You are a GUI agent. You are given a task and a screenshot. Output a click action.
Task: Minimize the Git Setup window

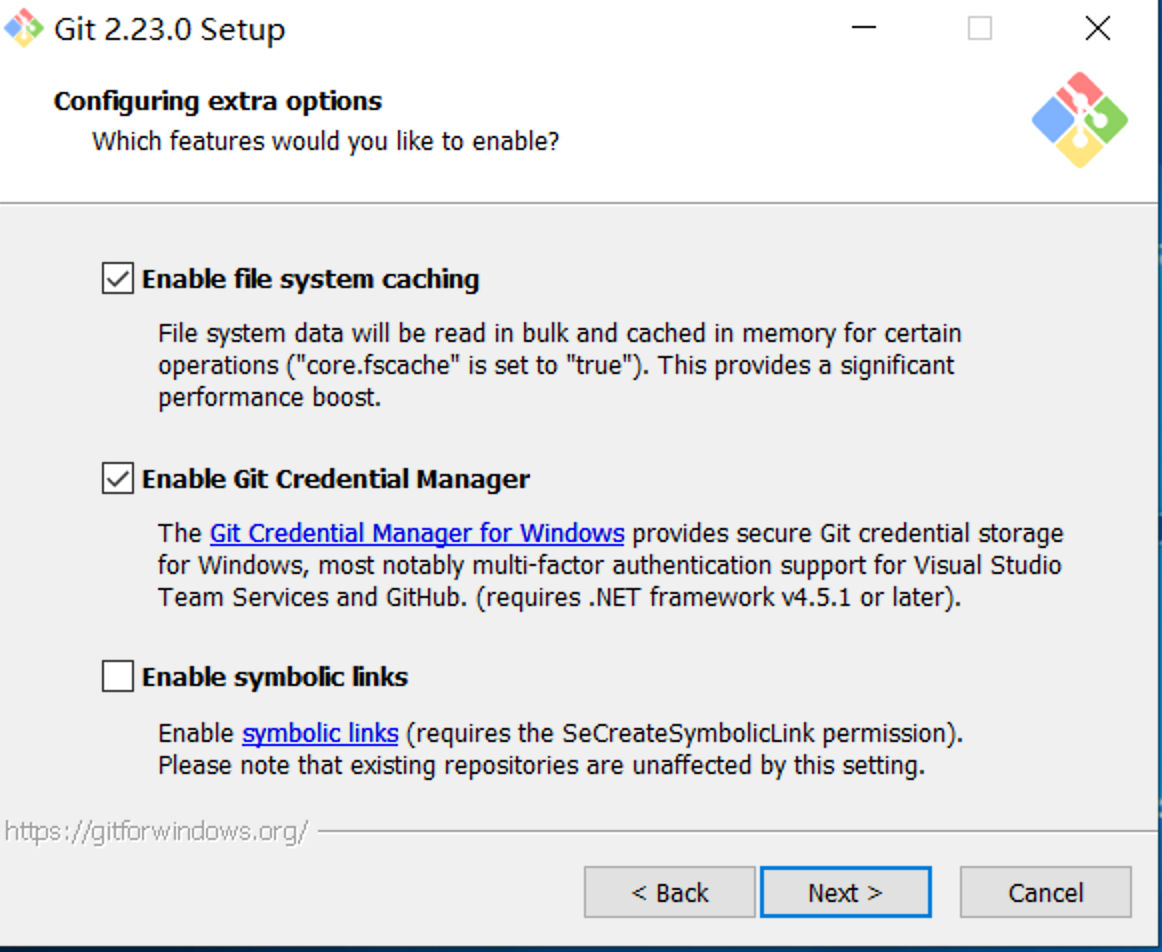pyautogui.click(x=864, y=28)
